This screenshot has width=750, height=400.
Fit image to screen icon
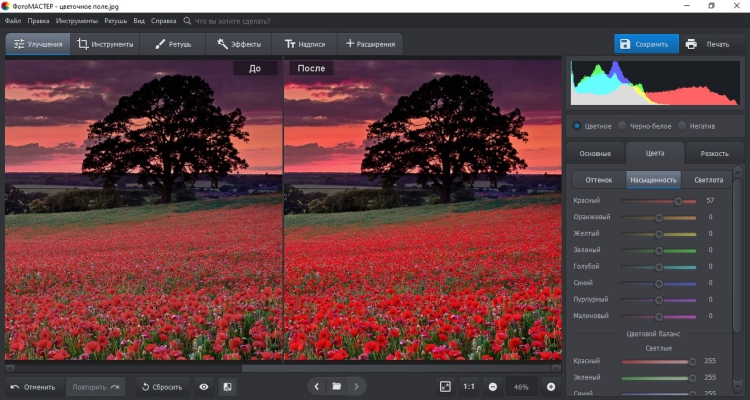[x=445, y=386]
